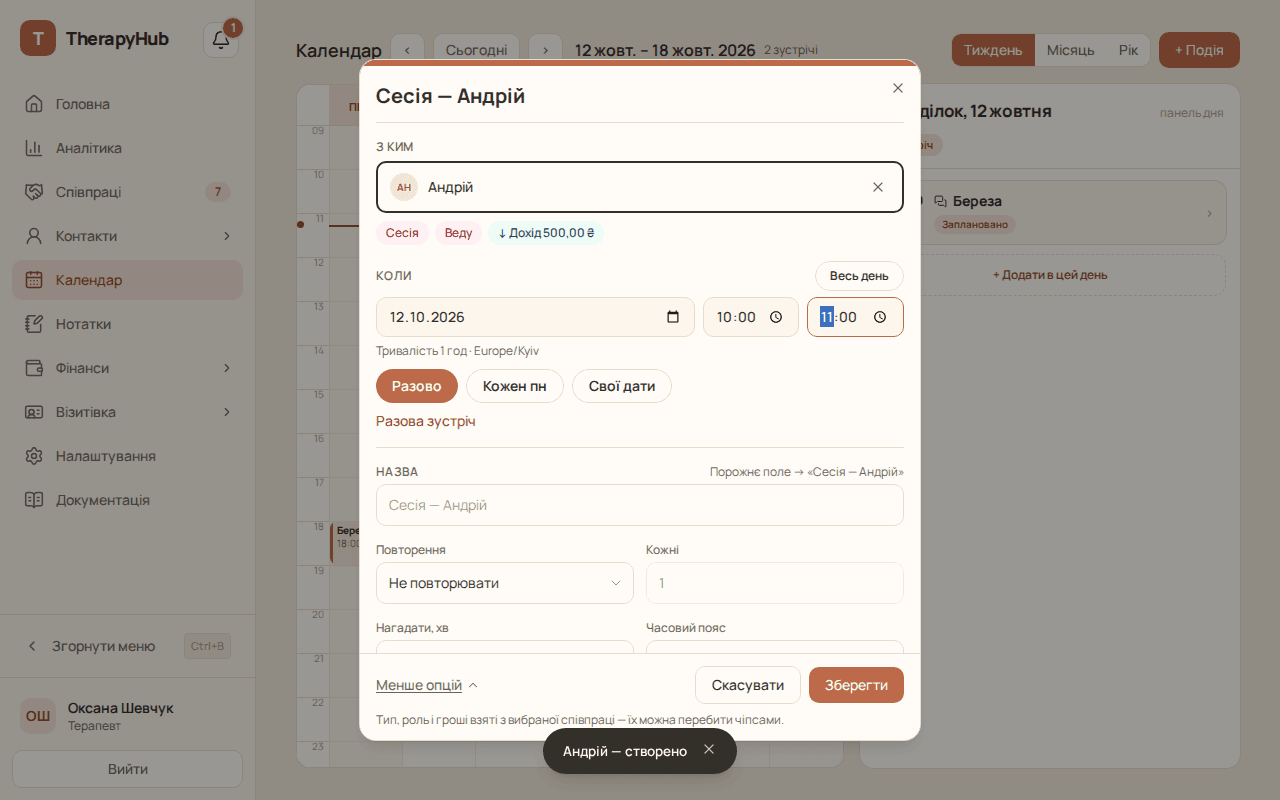Clear the selected contact Андрій
Image resolution: width=1280 pixels, height=800 pixels.
[878, 187]
